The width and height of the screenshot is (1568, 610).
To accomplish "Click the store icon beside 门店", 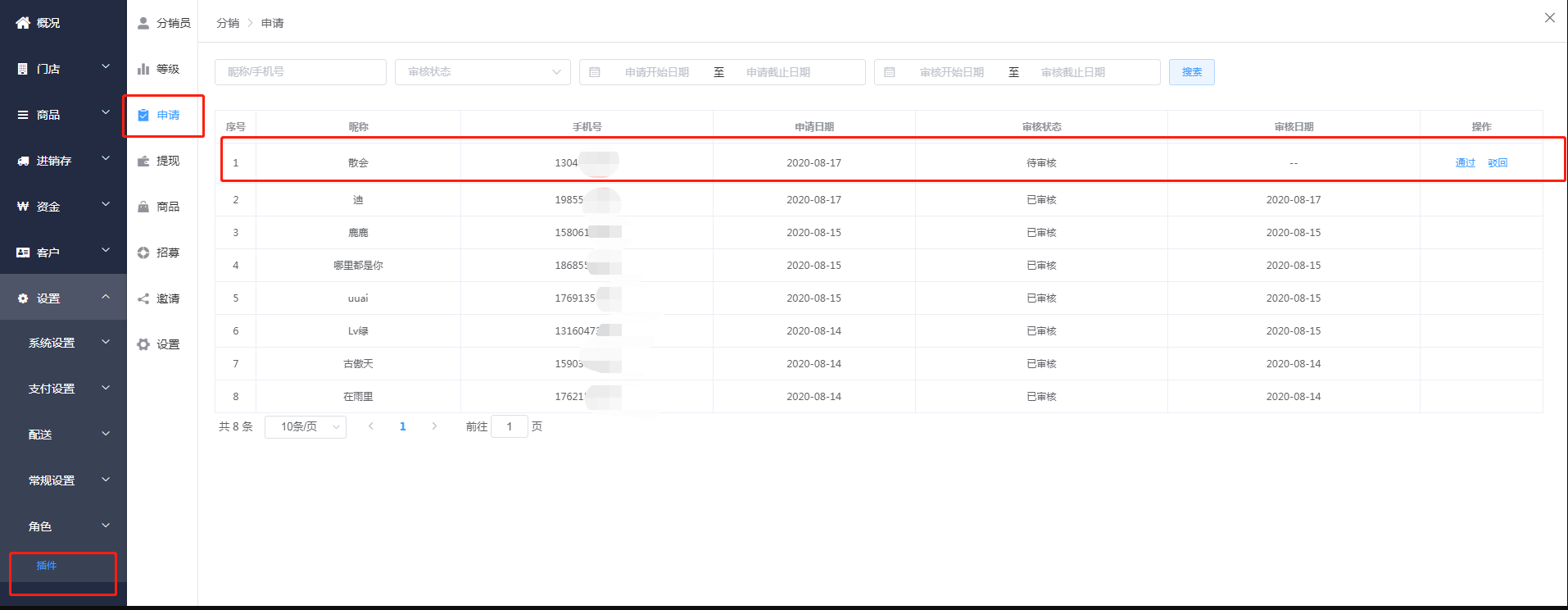I will point(23,69).
